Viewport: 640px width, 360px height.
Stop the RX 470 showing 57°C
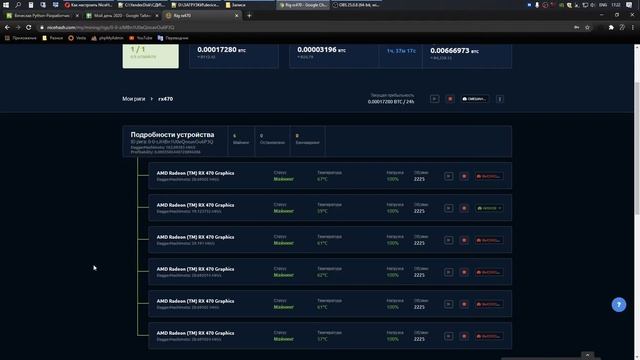pyautogui.click(x=464, y=336)
